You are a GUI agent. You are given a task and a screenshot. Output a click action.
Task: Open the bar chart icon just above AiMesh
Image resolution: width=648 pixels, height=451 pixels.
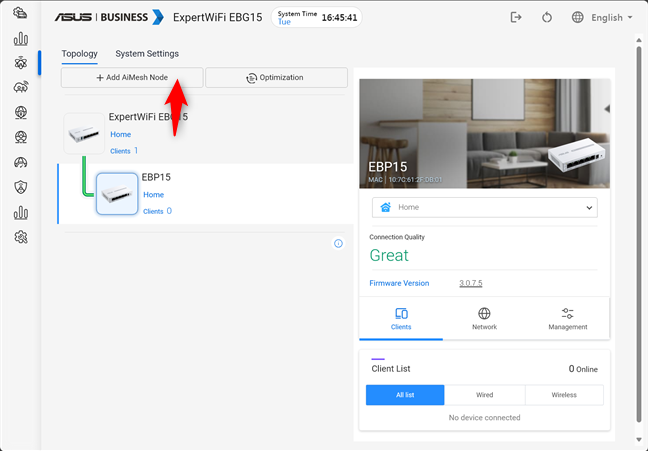point(21,39)
